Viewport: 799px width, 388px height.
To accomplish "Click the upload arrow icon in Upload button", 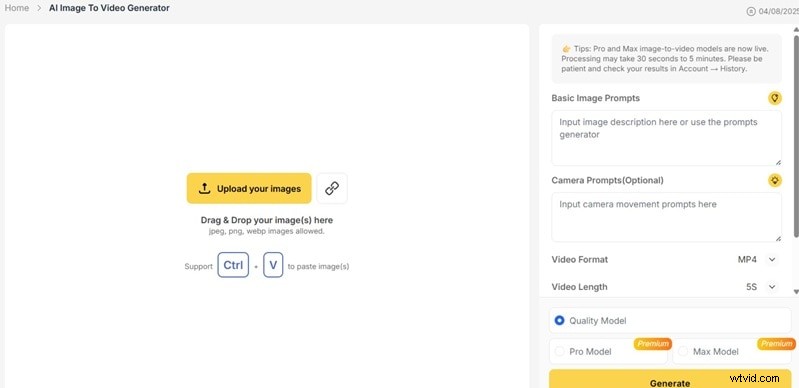I will [204, 188].
